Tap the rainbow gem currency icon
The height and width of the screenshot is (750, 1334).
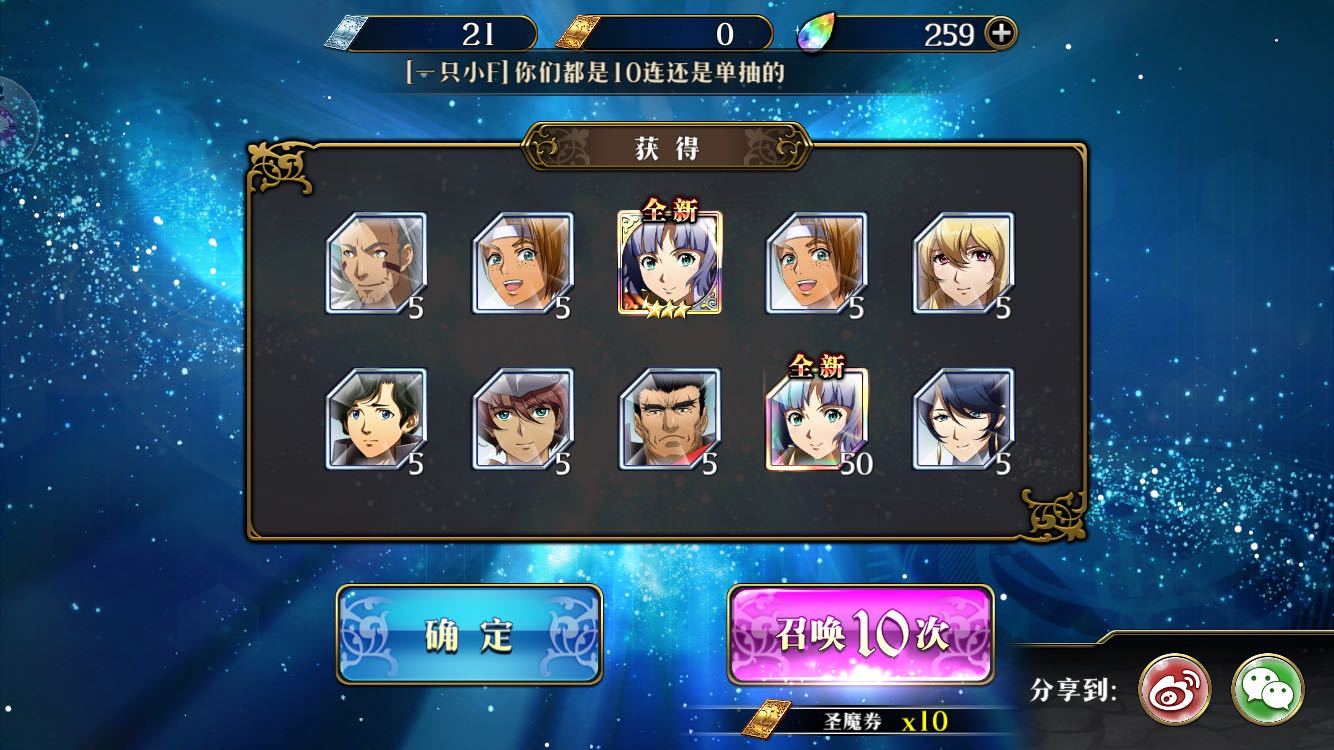815,36
